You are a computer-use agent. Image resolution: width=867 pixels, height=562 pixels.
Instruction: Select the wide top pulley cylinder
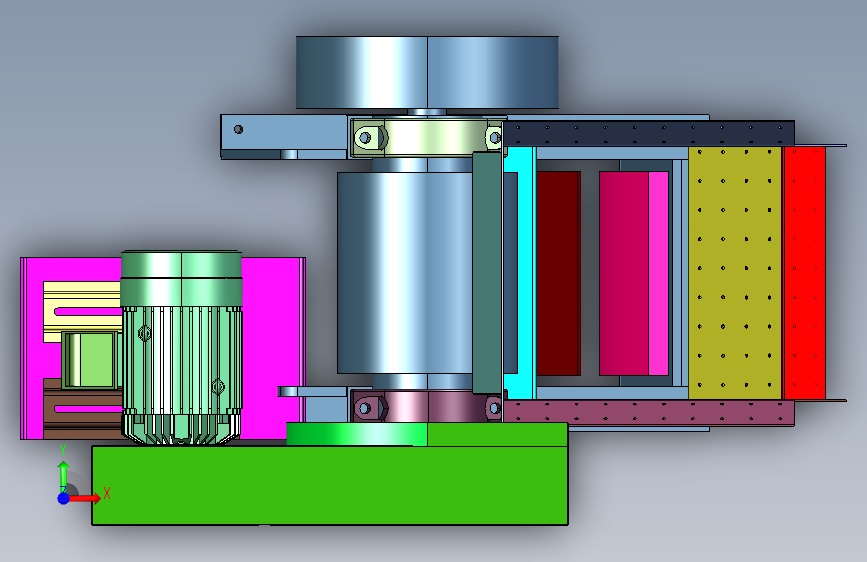point(427,72)
